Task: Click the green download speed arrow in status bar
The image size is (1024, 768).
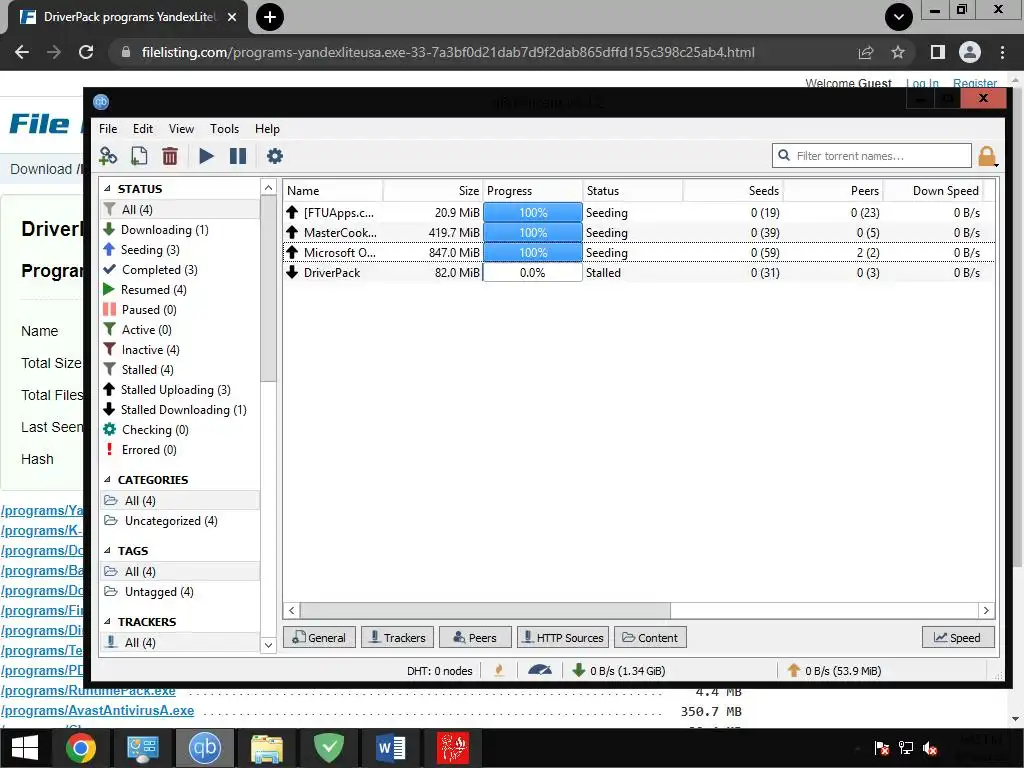Action: [x=579, y=670]
